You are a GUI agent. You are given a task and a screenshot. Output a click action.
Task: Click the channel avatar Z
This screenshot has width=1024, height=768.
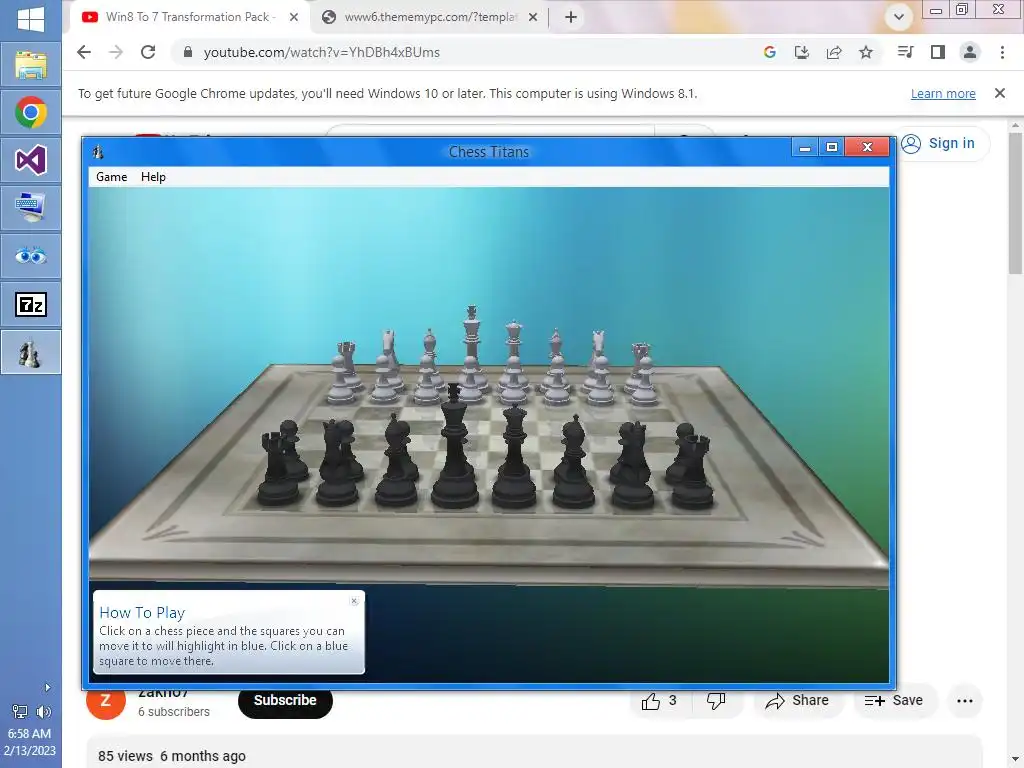(106, 701)
